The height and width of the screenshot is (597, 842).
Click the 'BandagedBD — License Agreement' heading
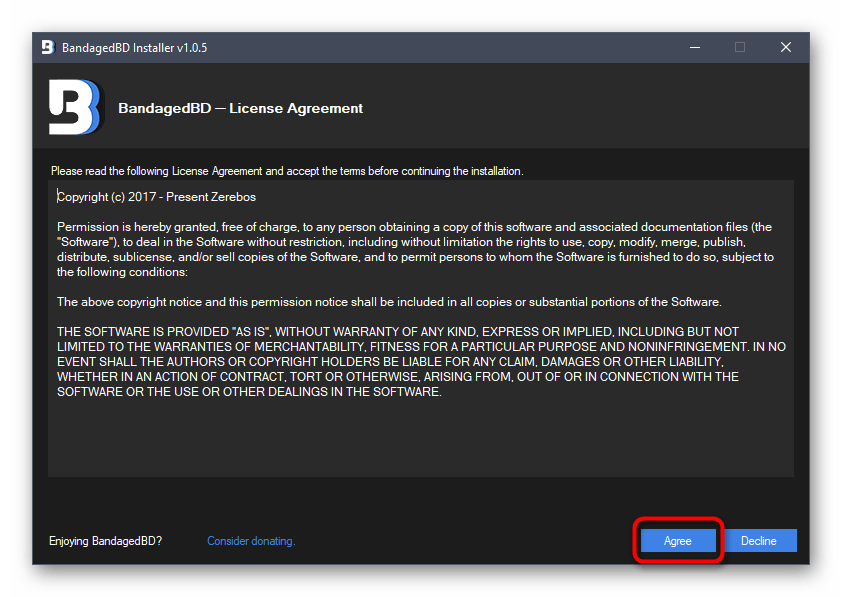pyautogui.click(x=241, y=108)
